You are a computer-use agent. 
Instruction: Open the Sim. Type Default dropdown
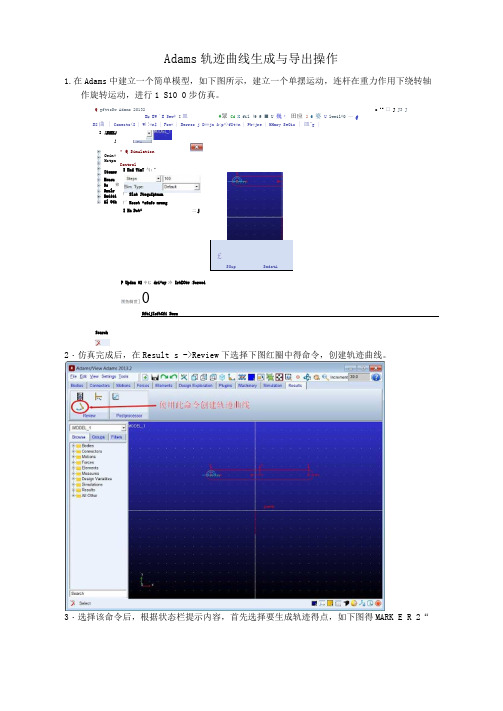181,187
